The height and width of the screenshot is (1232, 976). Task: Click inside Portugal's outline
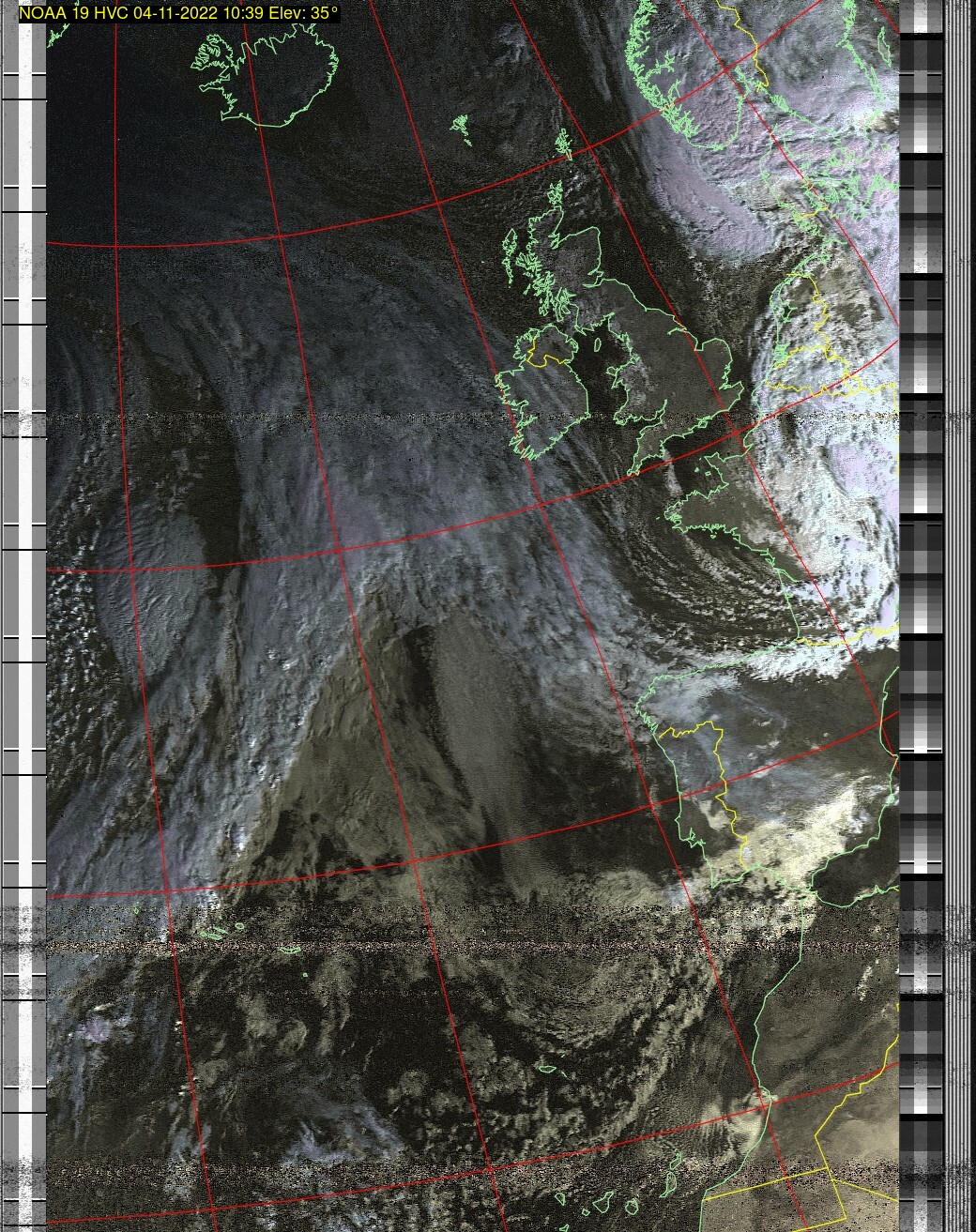pos(694,788)
